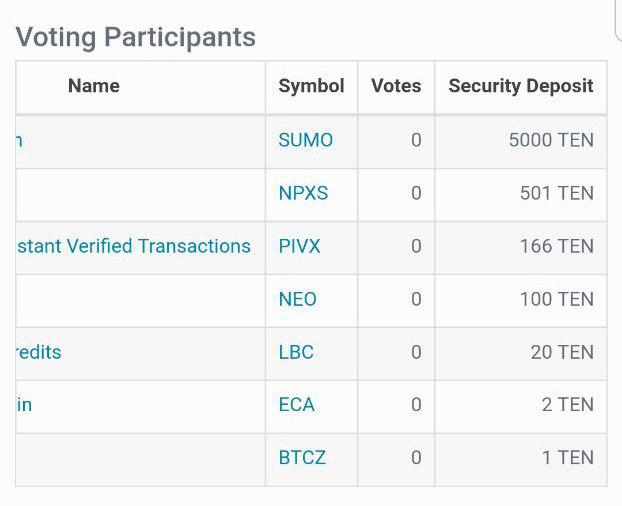Select the 501 TEN deposit cell
The width and height of the screenshot is (622, 506).
pos(521,195)
